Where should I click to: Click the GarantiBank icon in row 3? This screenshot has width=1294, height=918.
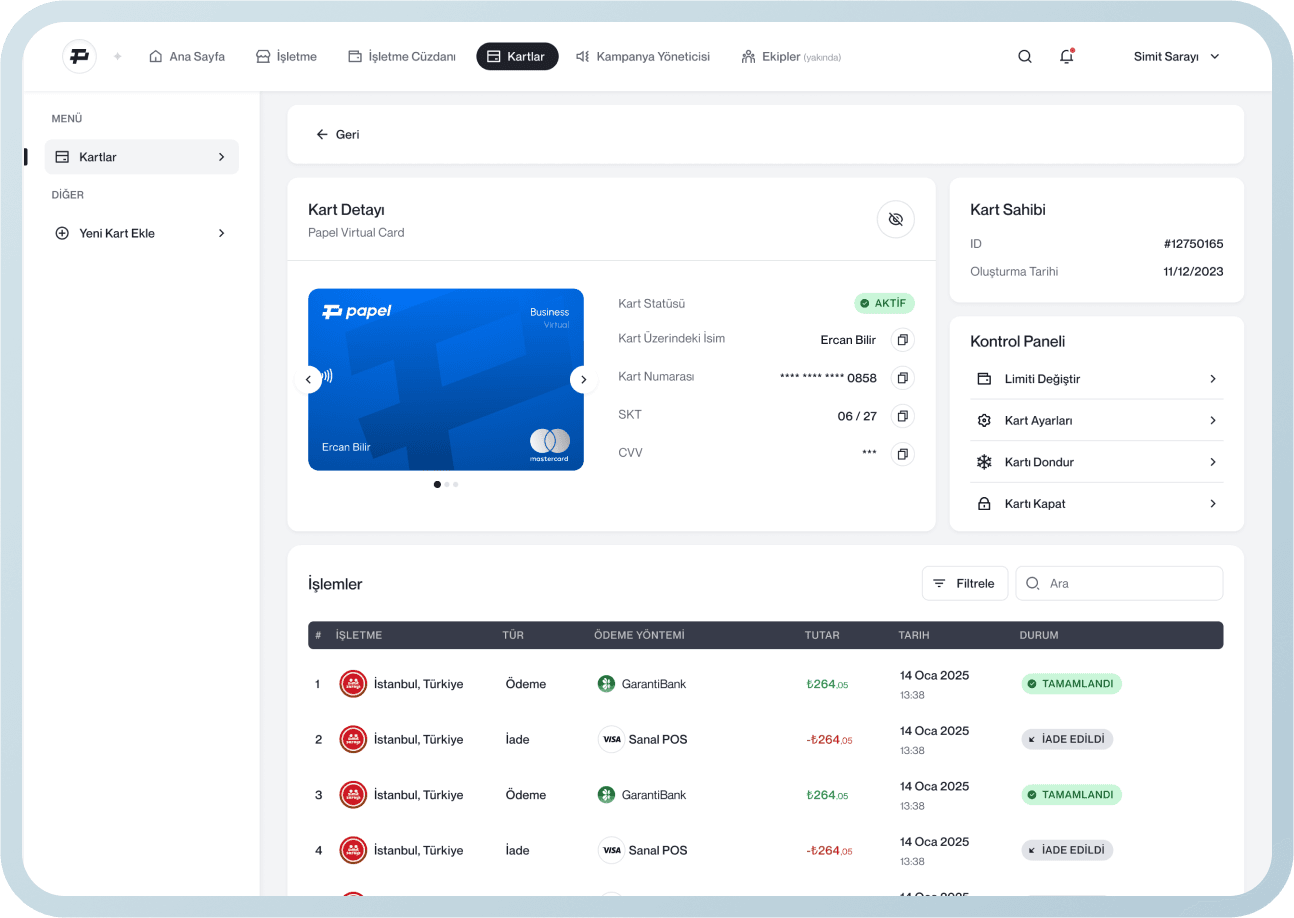(606, 795)
